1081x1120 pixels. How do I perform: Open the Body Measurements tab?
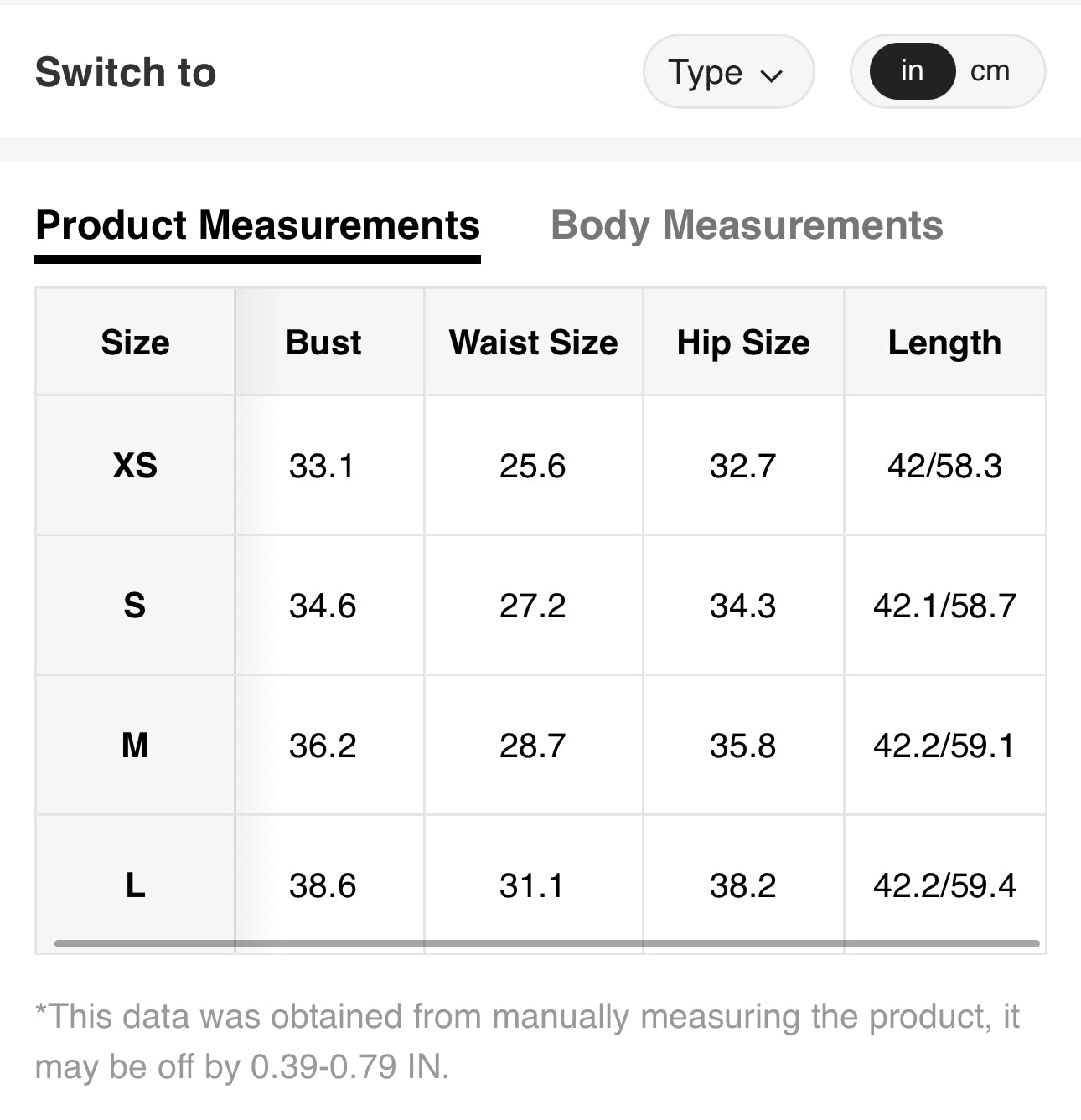point(747,225)
